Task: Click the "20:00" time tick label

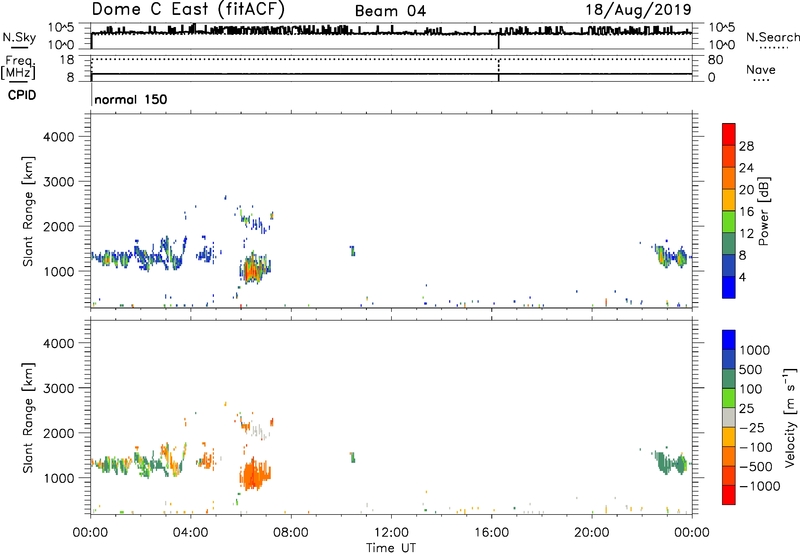Action: 591,533
